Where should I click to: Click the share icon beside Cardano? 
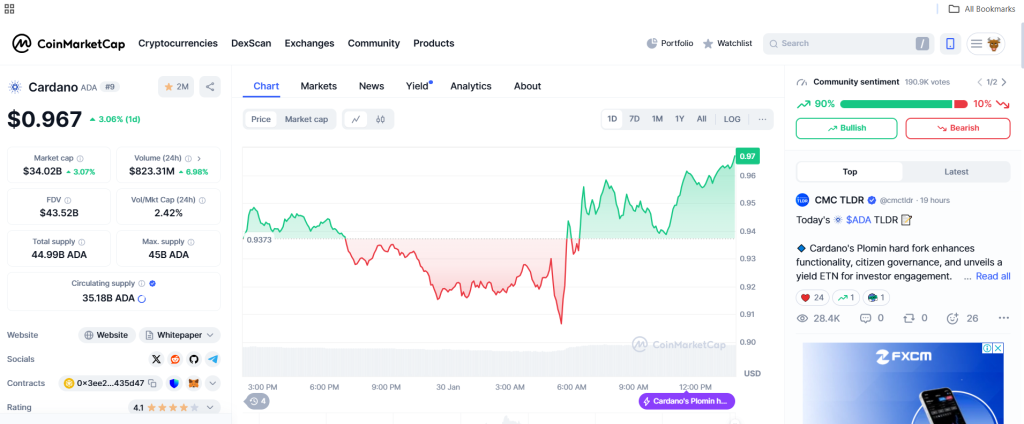click(x=210, y=86)
